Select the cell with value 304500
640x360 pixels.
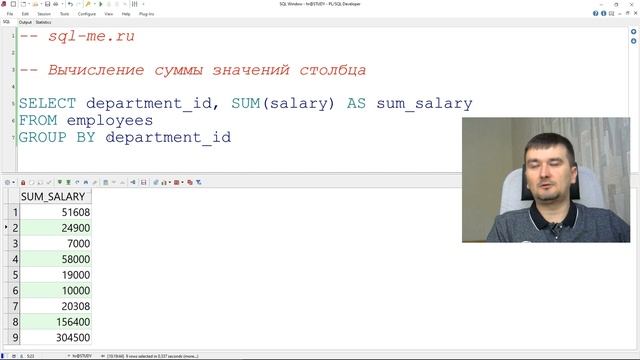[x=56, y=338]
